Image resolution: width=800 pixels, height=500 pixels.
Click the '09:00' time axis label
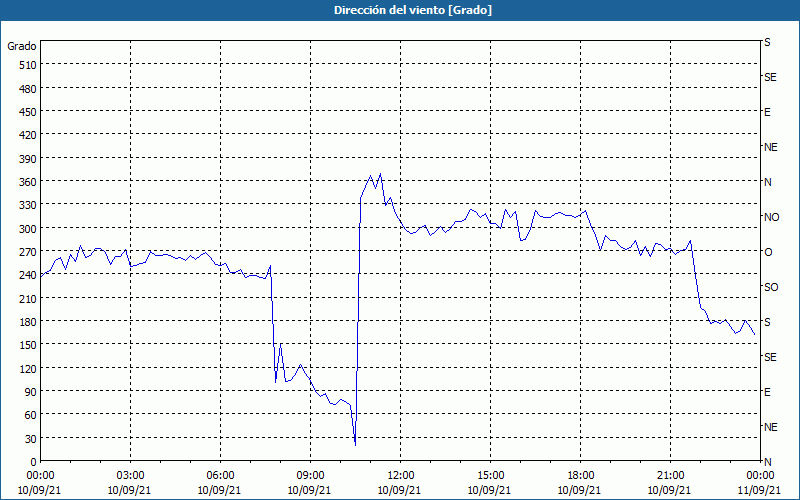(310, 476)
